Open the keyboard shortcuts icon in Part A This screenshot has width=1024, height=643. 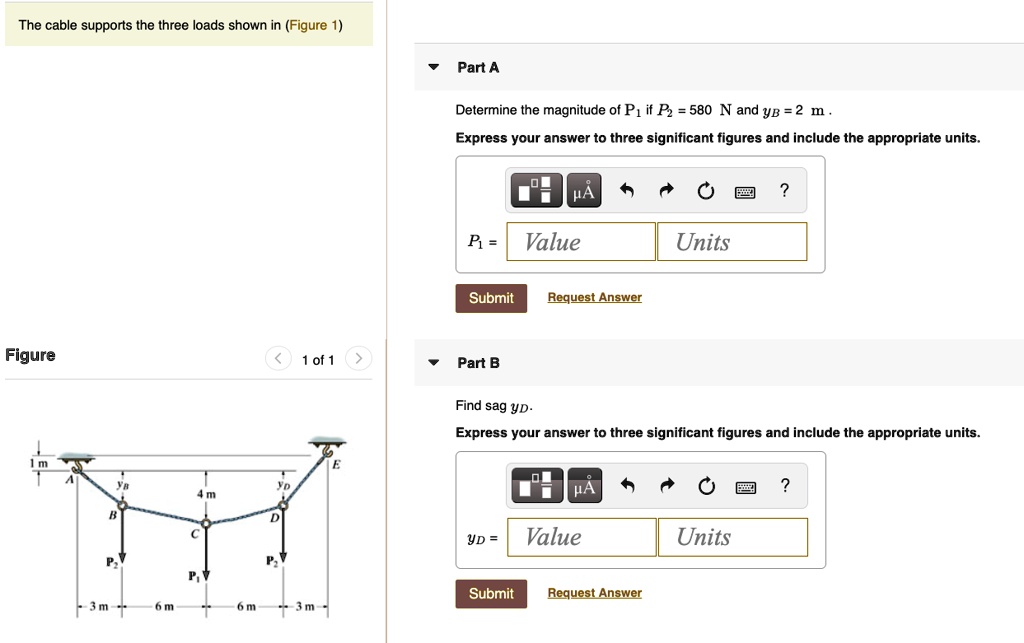coord(745,190)
